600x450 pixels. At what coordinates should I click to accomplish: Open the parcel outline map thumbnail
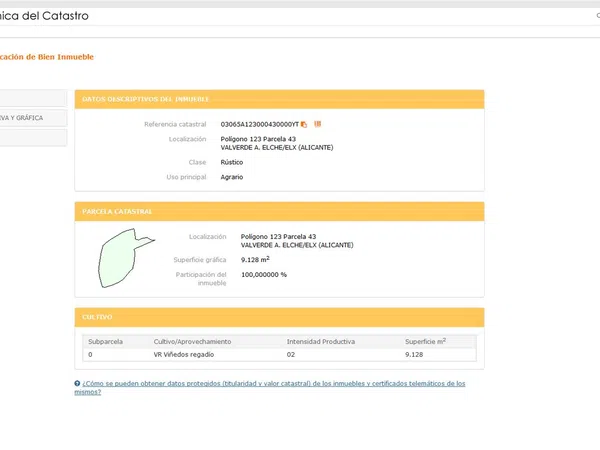[124, 258]
